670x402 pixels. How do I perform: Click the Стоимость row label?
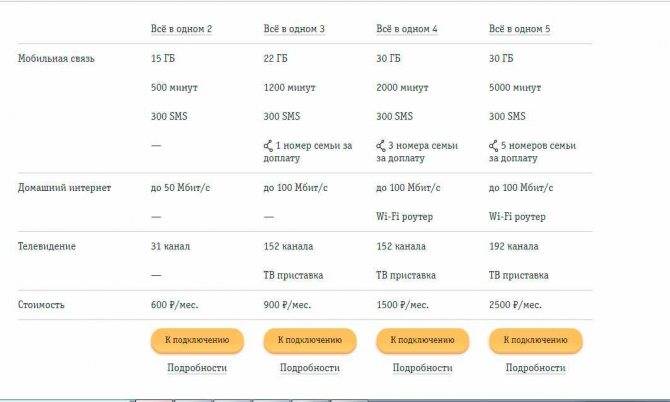tap(41, 305)
